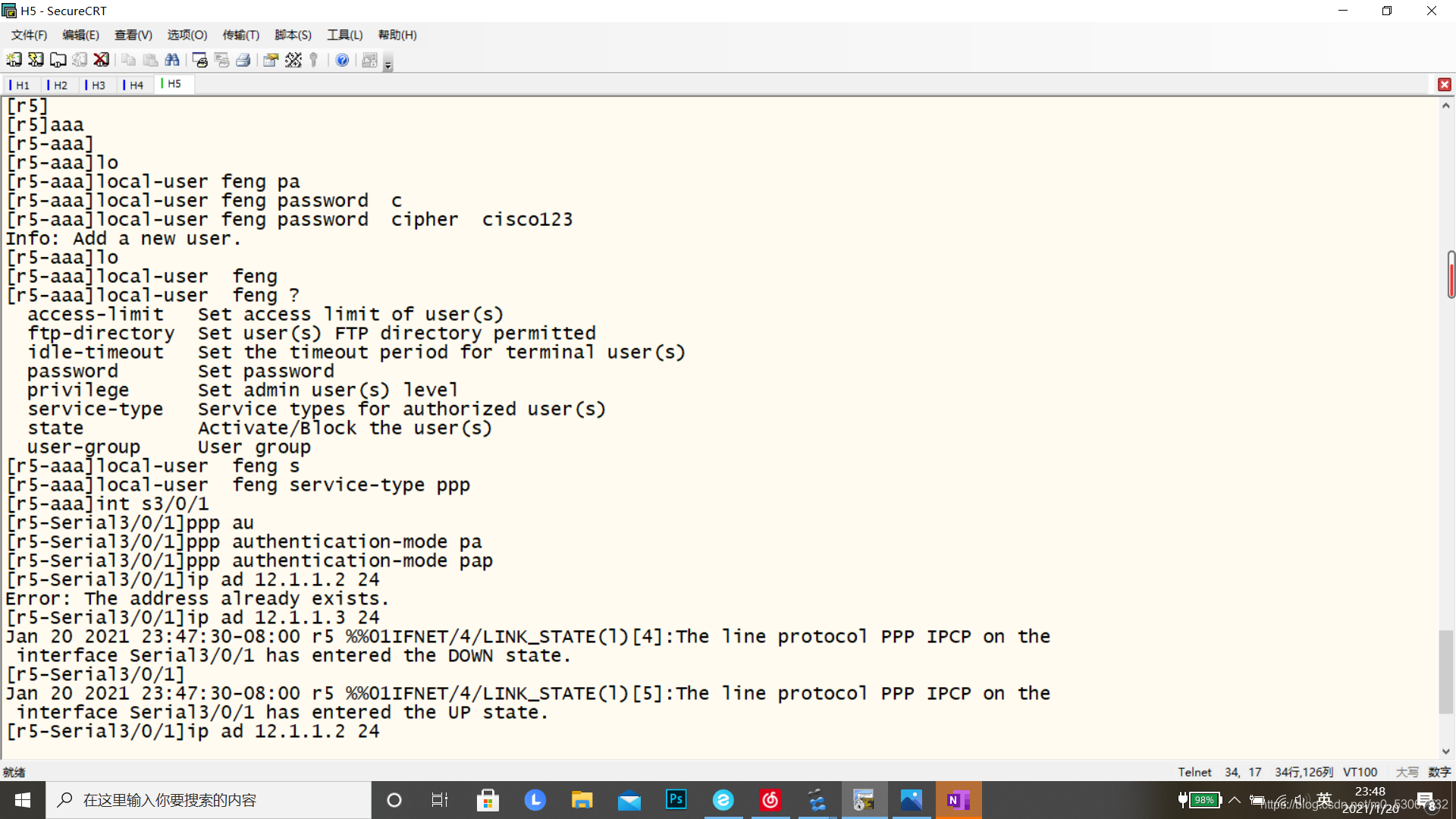
Task: Click 'Error: The address already exists.' line
Action: (x=197, y=599)
